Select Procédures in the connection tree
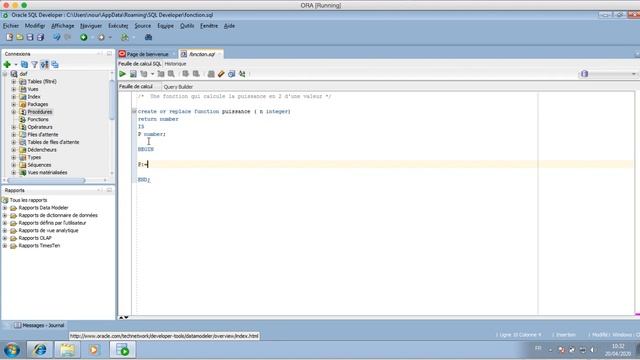Image resolution: width=640 pixels, height=360 pixels. pos(40,112)
